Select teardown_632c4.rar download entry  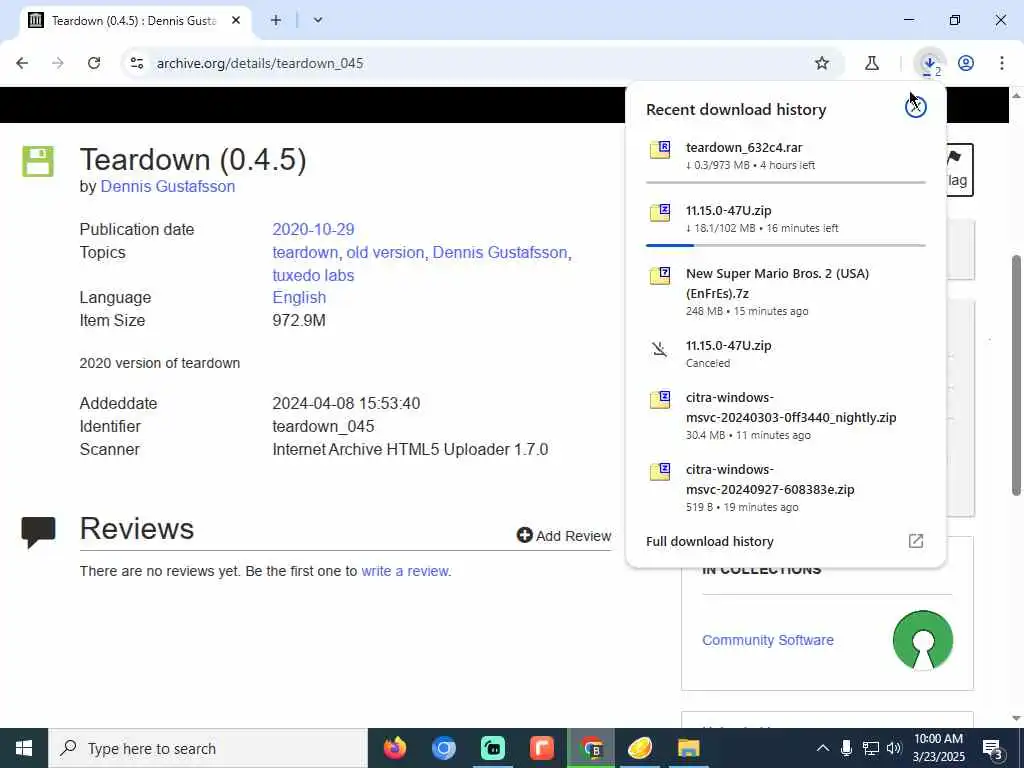coord(744,148)
